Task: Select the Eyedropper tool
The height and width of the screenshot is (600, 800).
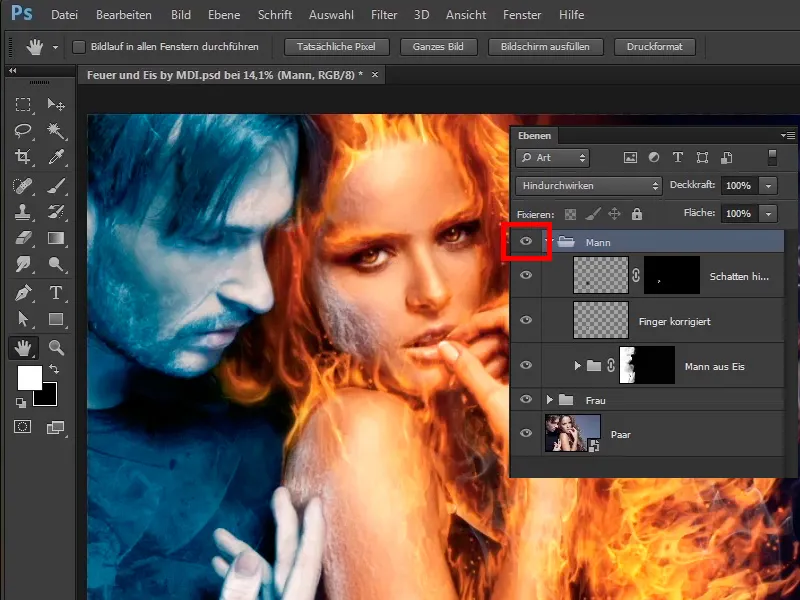Action: [56, 157]
